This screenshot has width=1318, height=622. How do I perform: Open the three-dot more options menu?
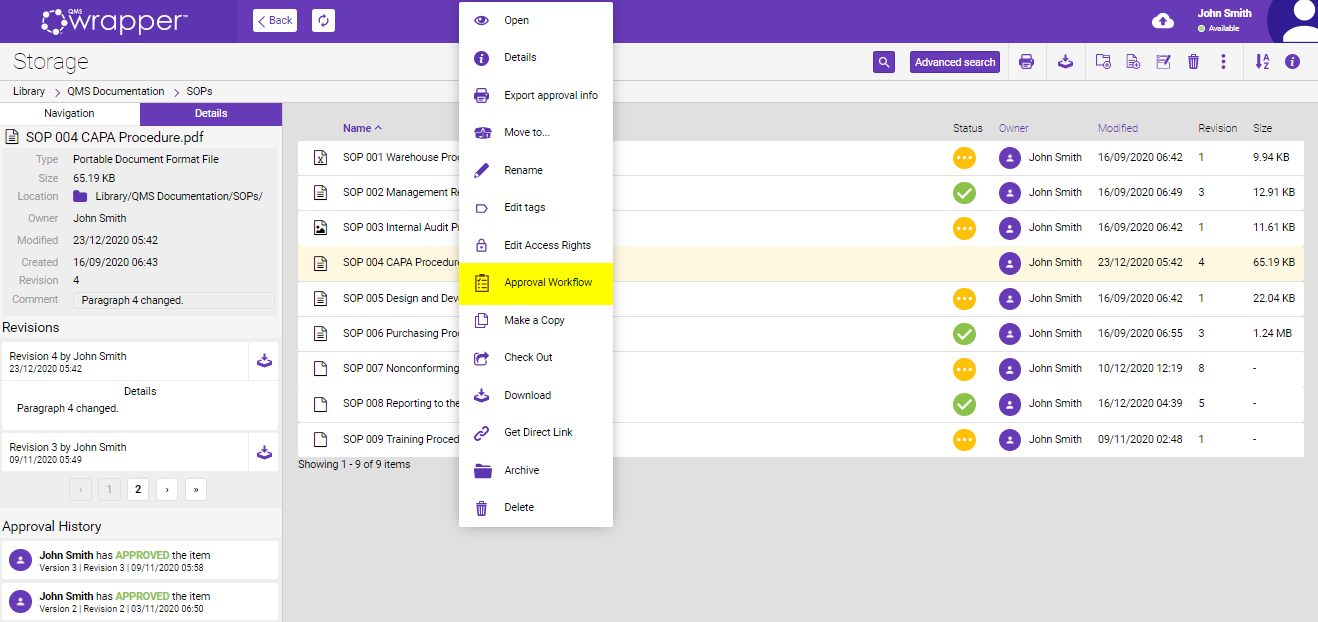[x=1223, y=62]
